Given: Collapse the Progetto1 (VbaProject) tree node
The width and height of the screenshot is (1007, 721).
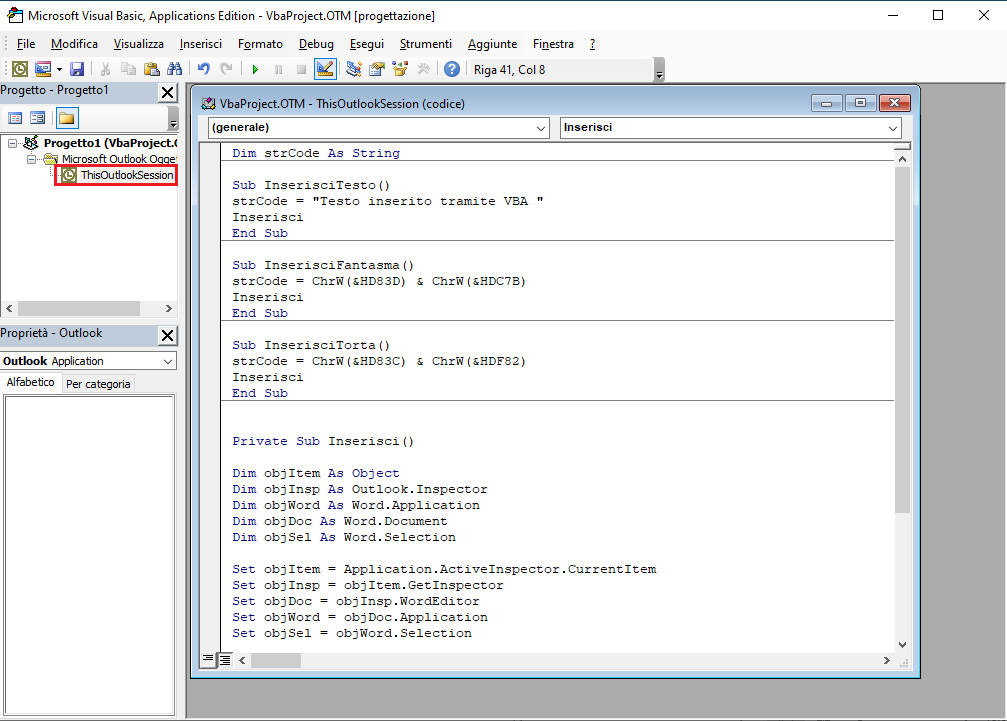Looking at the screenshot, I should (x=12, y=143).
